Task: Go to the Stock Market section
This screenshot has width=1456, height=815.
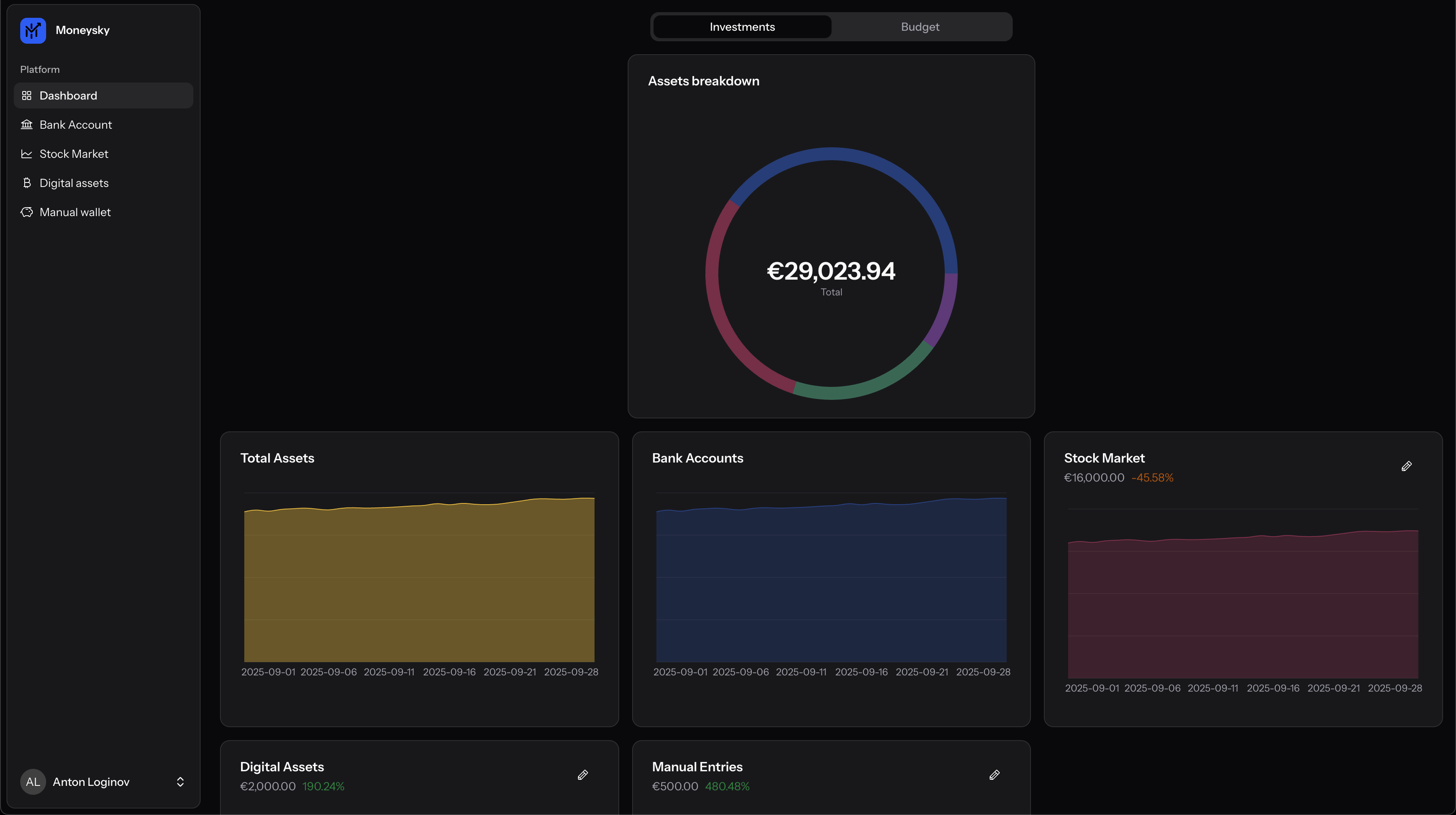Action: tap(74, 154)
